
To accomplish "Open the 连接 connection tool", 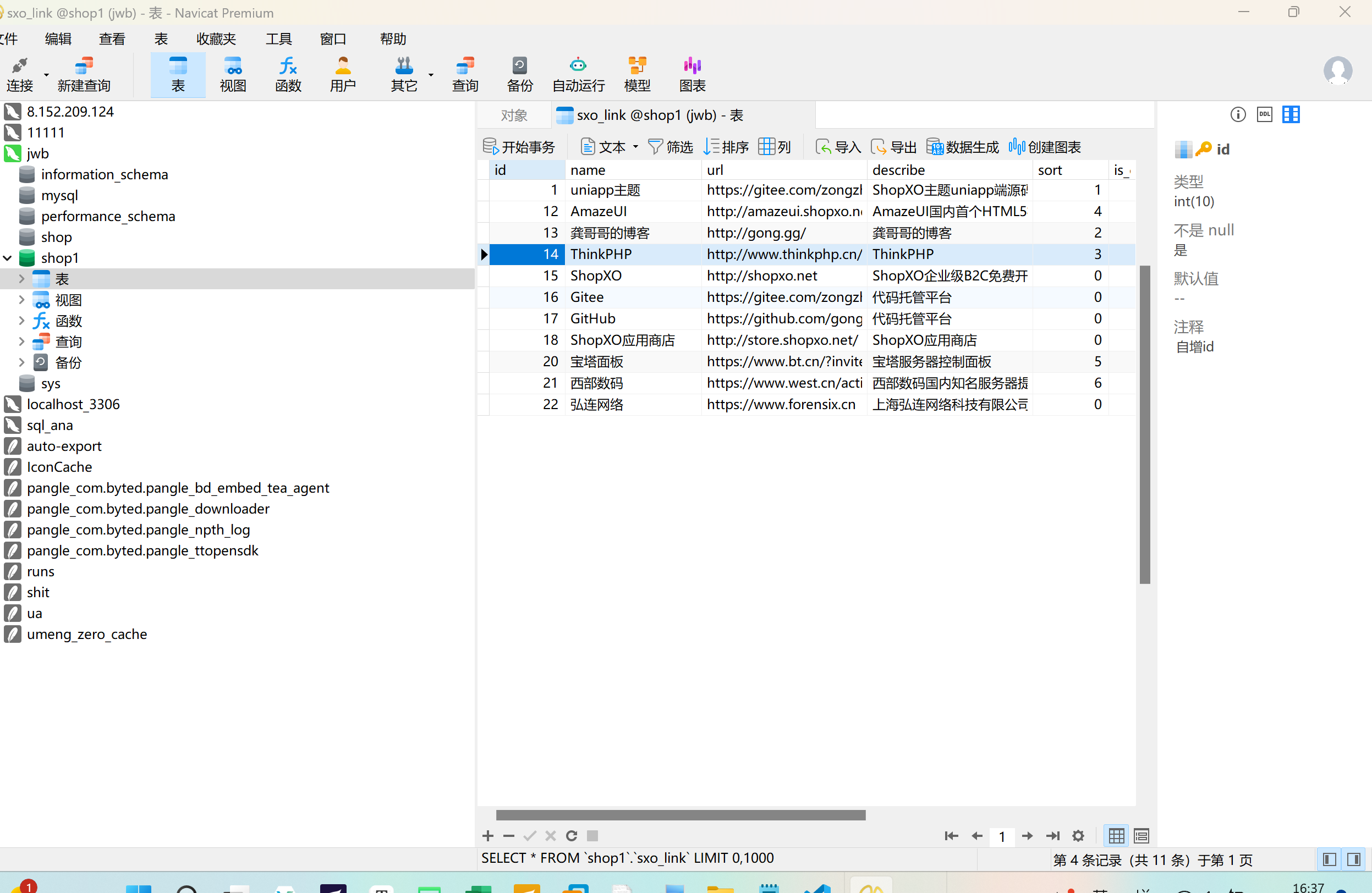I will coord(20,74).
